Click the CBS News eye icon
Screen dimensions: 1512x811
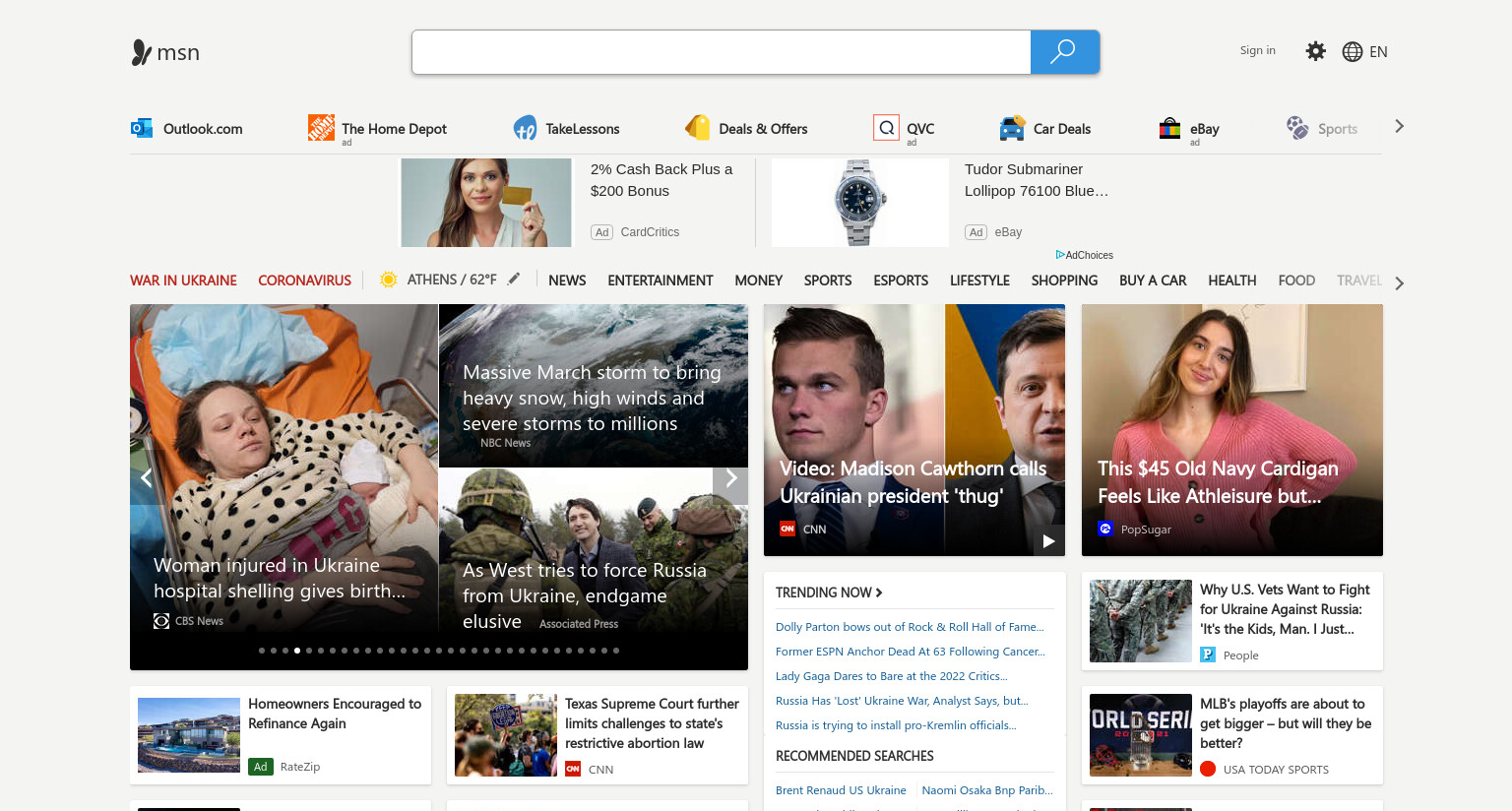click(161, 621)
